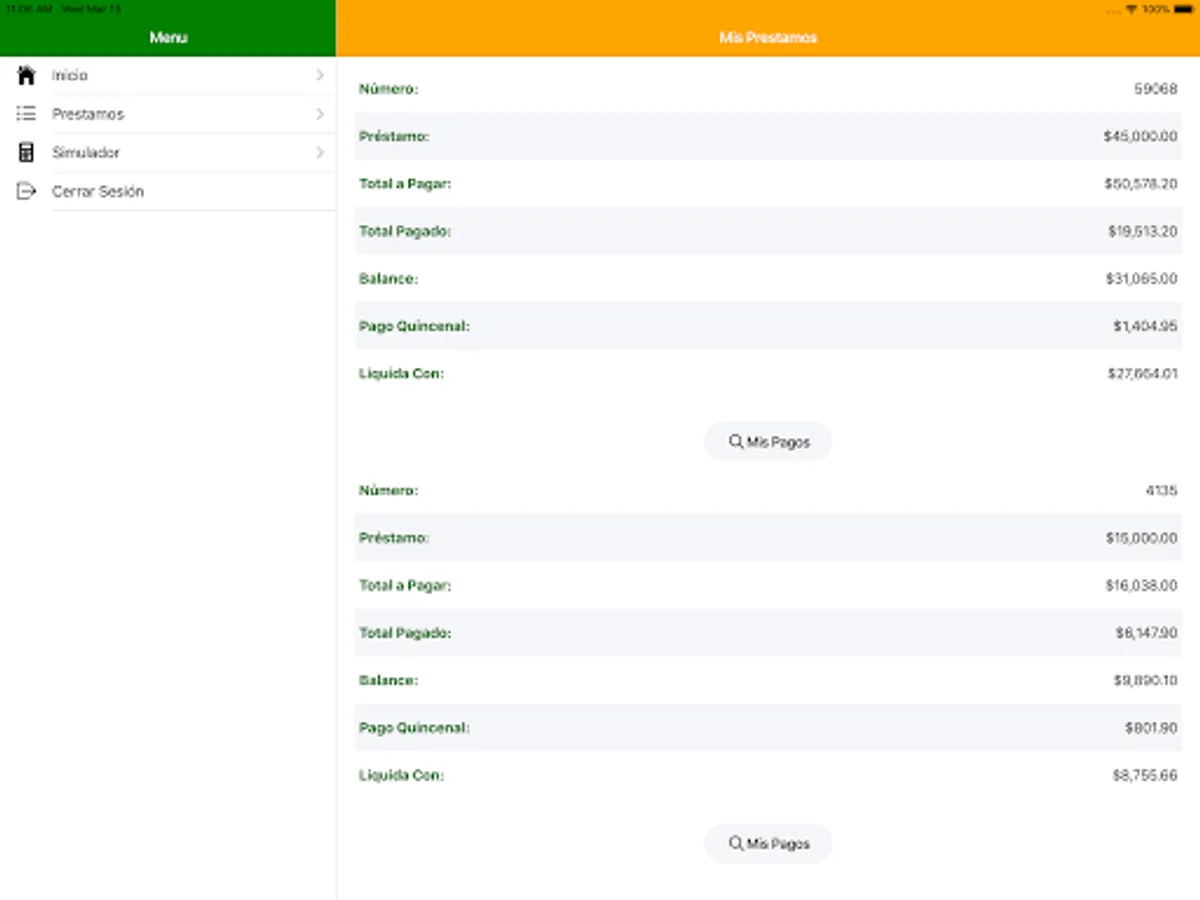
Task: Click the Número label of loan 59068
Action: pyautogui.click(x=388, y=89)
